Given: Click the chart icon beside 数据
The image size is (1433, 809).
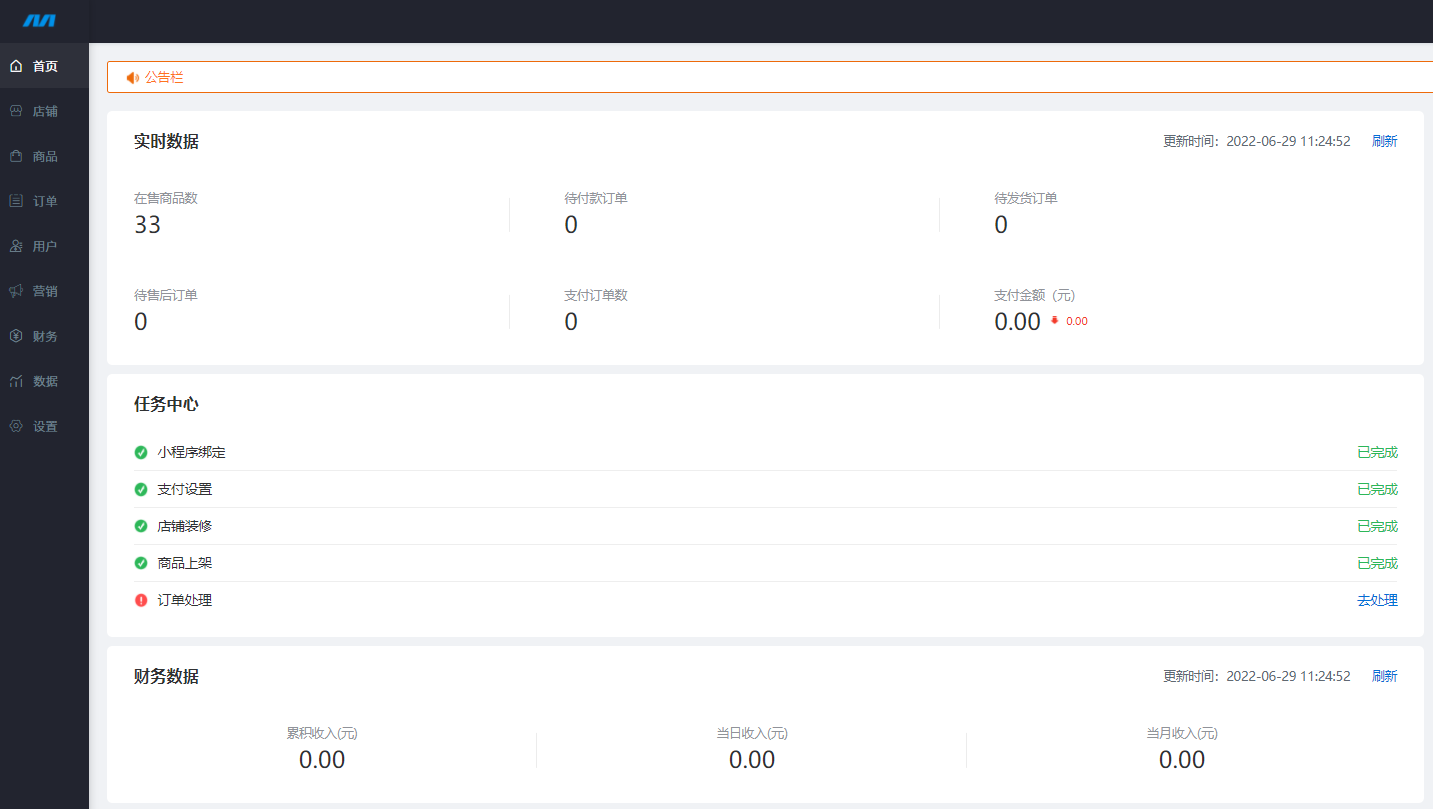Looking at the screenshot, I should point(16,381).
